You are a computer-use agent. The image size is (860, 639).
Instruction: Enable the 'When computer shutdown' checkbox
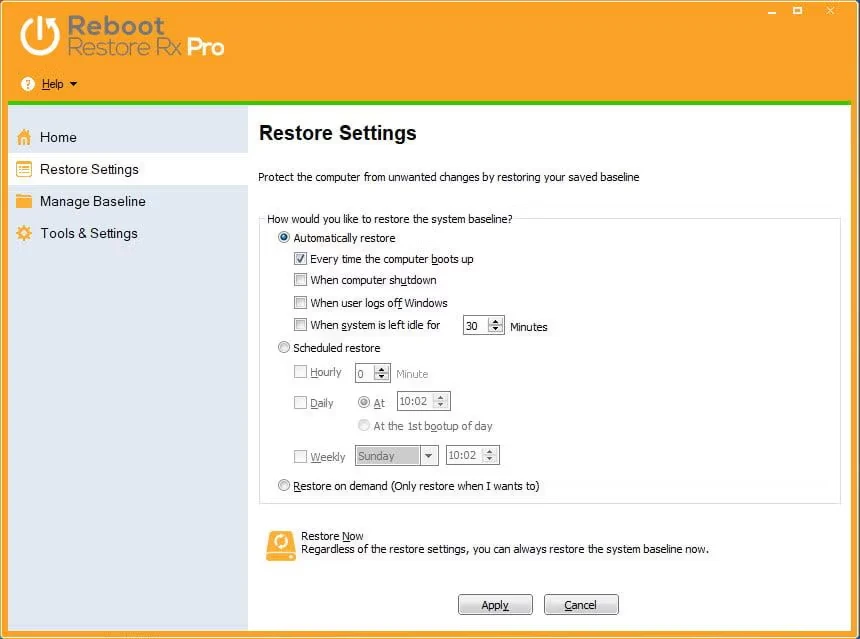300,281
